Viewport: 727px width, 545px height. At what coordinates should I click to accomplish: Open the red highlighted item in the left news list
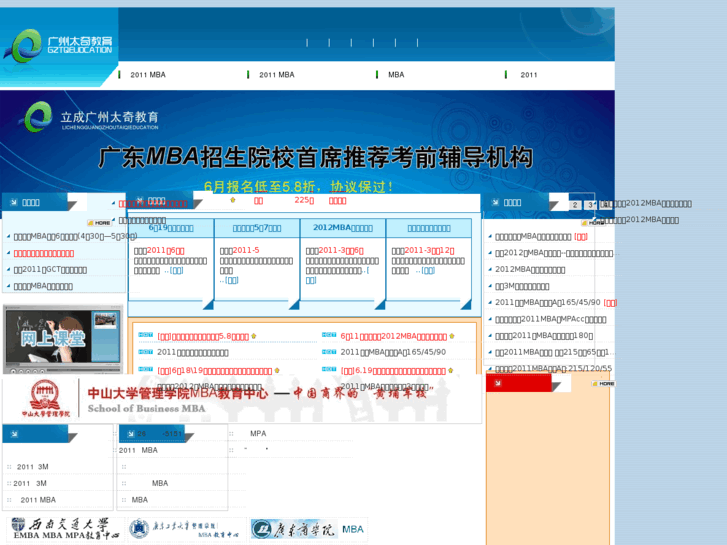[x=44, y=253]
